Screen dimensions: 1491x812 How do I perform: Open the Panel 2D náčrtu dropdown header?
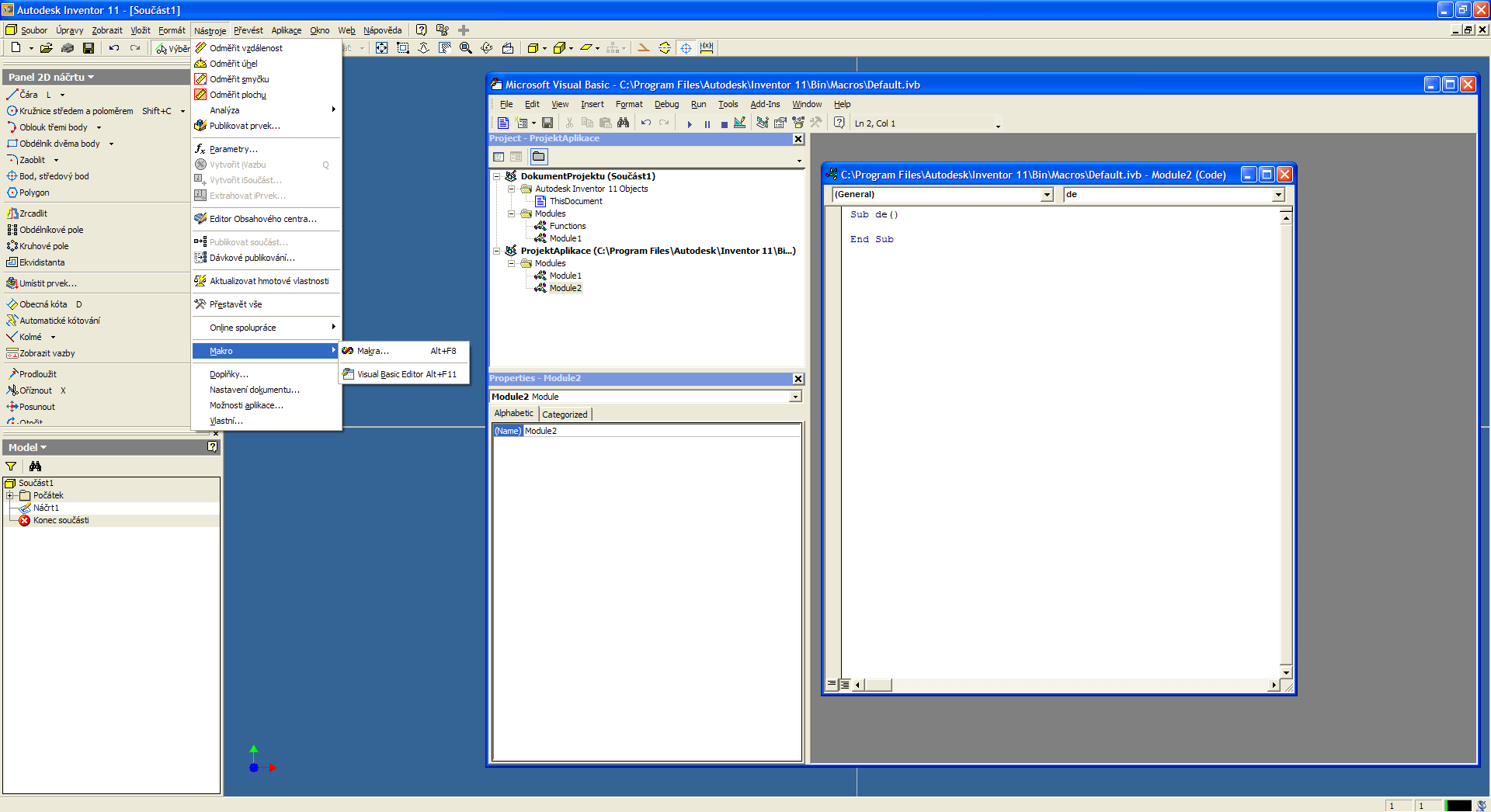[51, 77]
